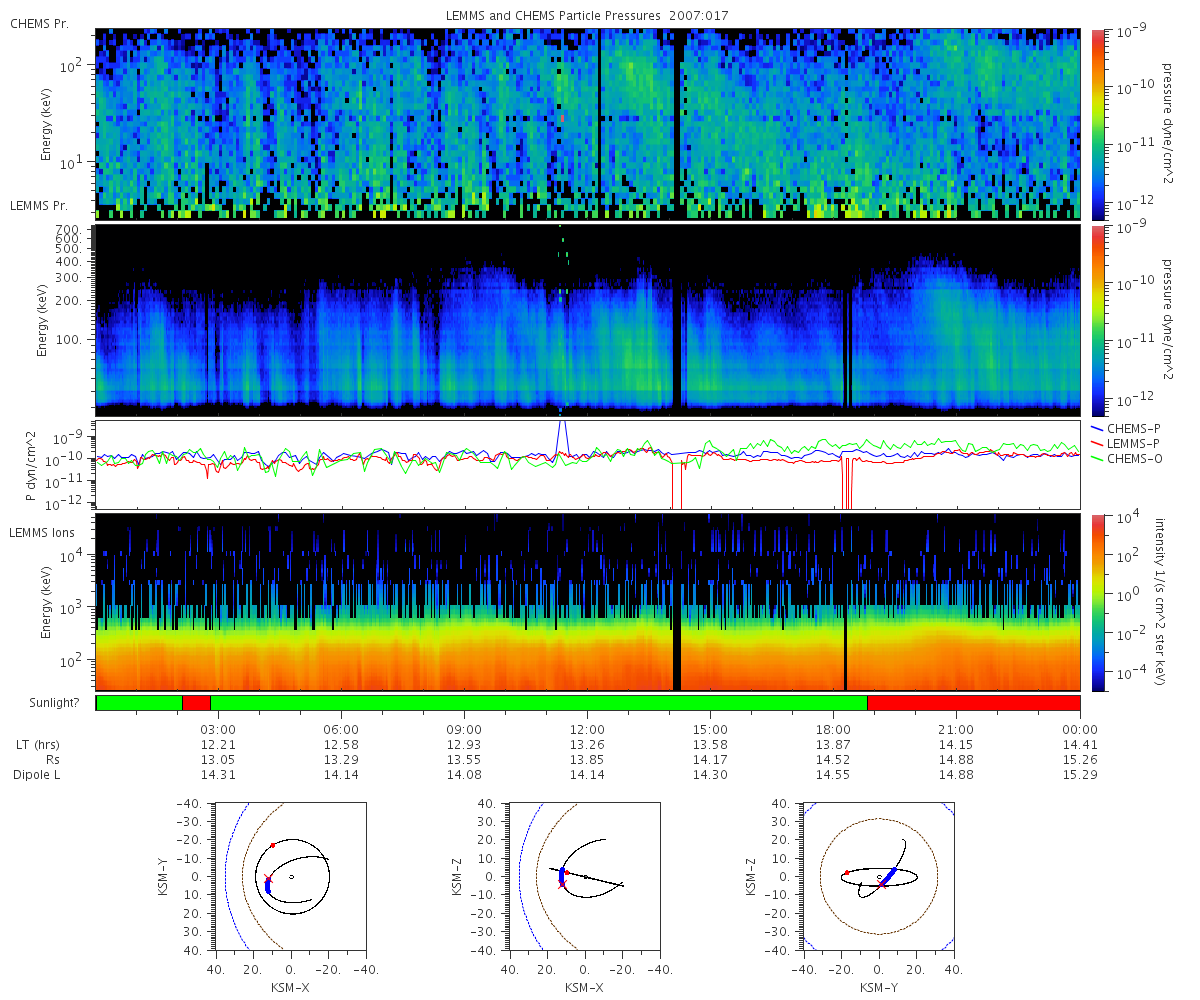
Task: Select the Rs value 13.85
Action: click(x=588, y=759)
